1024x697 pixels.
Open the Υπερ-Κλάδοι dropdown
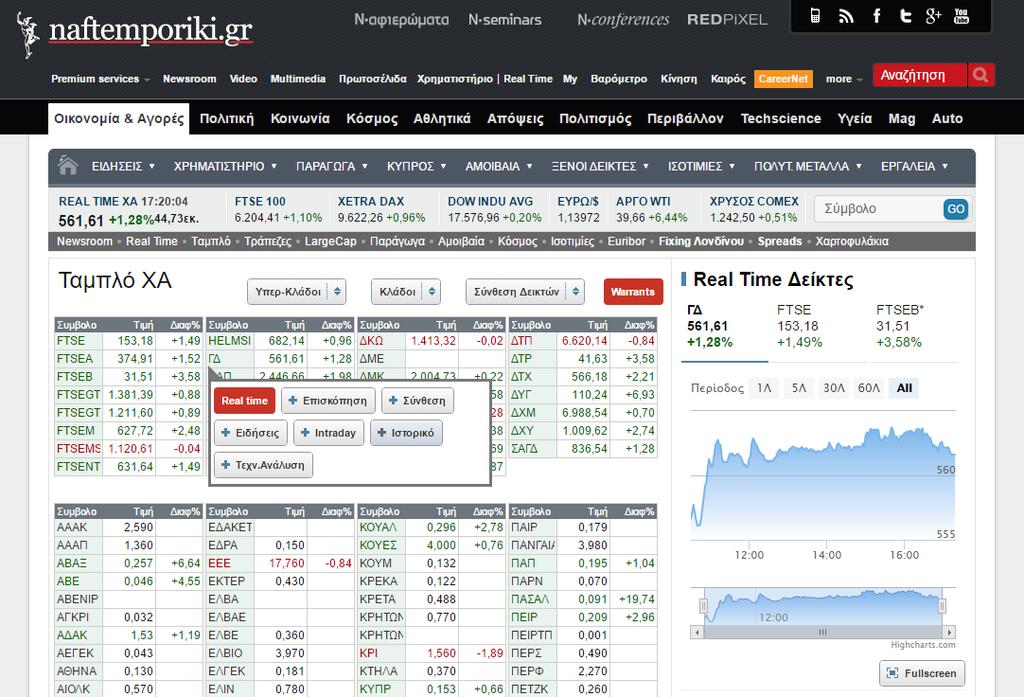(296, 291)
